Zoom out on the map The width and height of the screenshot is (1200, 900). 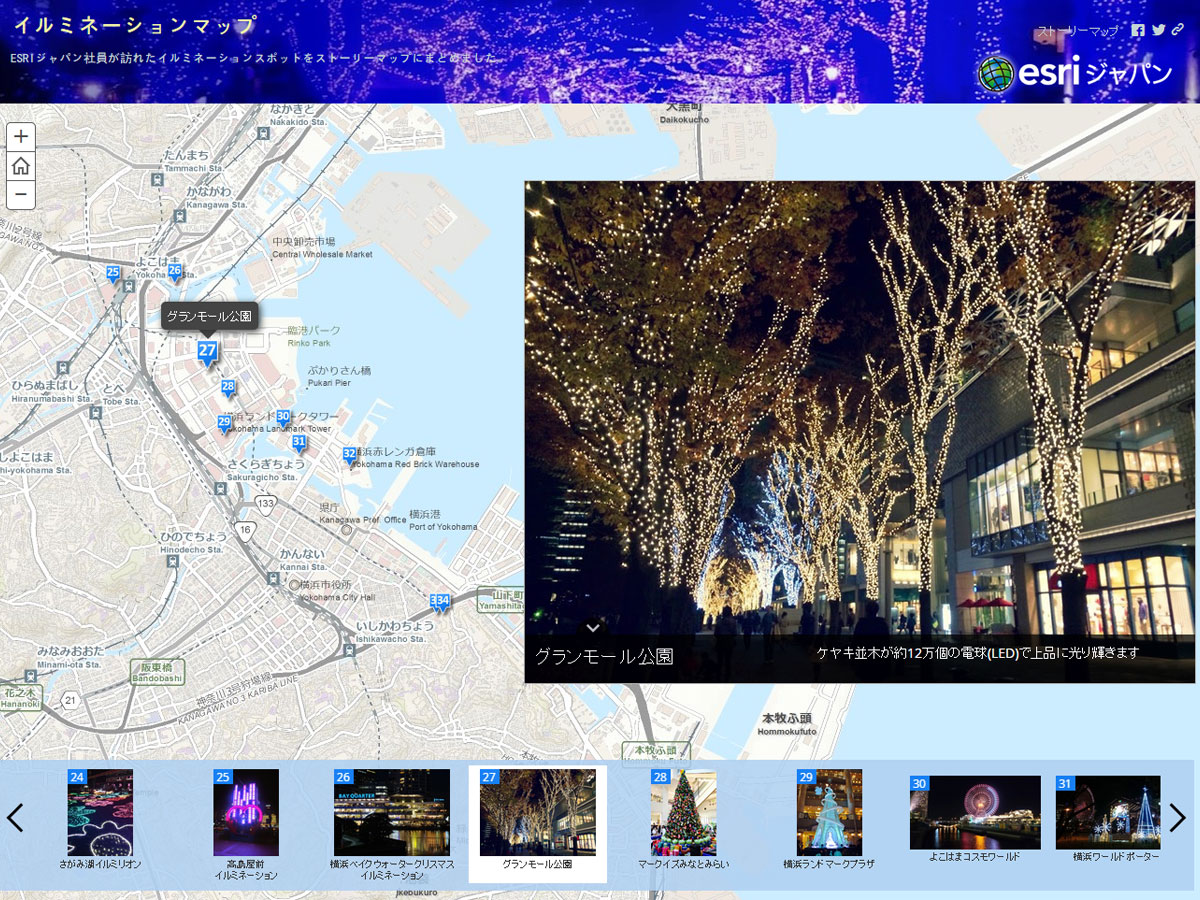21,195
